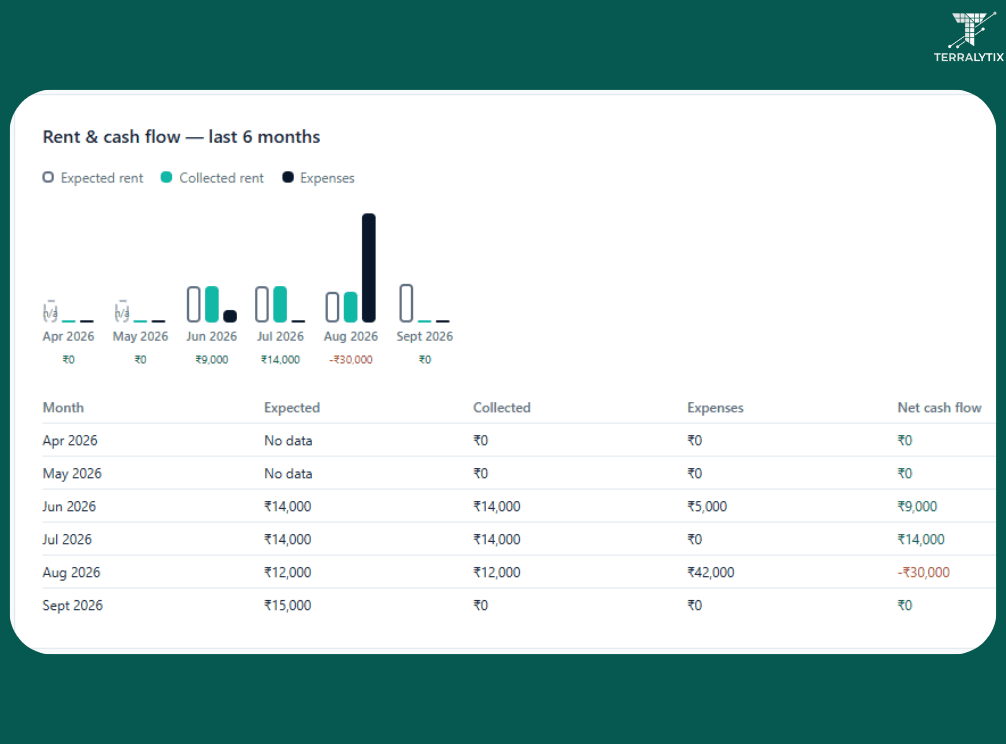Screen dimensions: 1006x744
Task: Select the Aug 2026 collected rent bar
Action: 350,307
